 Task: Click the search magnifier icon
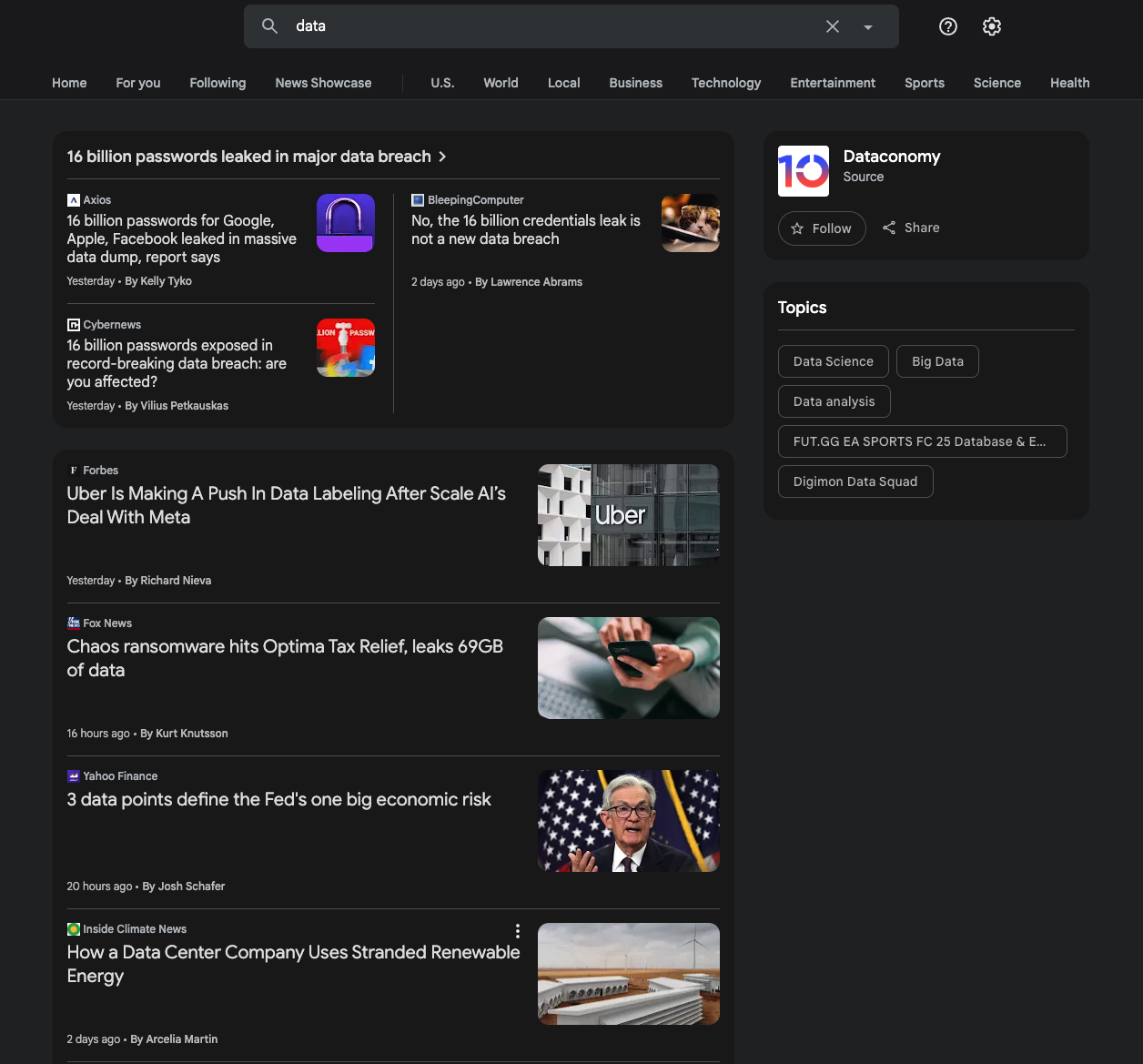269,26
